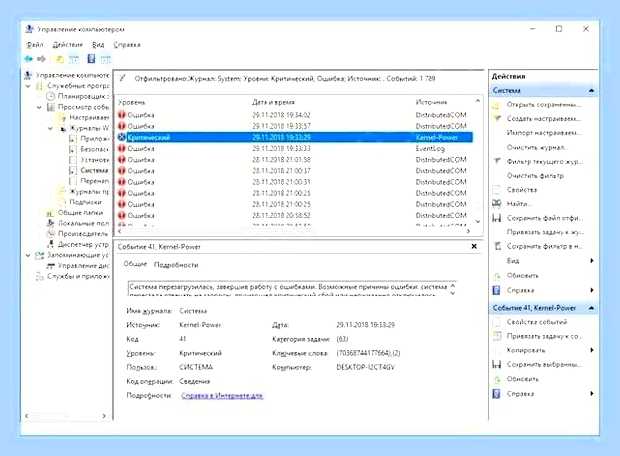This screenshot has width=620, height=456.
Task: Click Свойства событий action
Action: click(x=537, y=322)
